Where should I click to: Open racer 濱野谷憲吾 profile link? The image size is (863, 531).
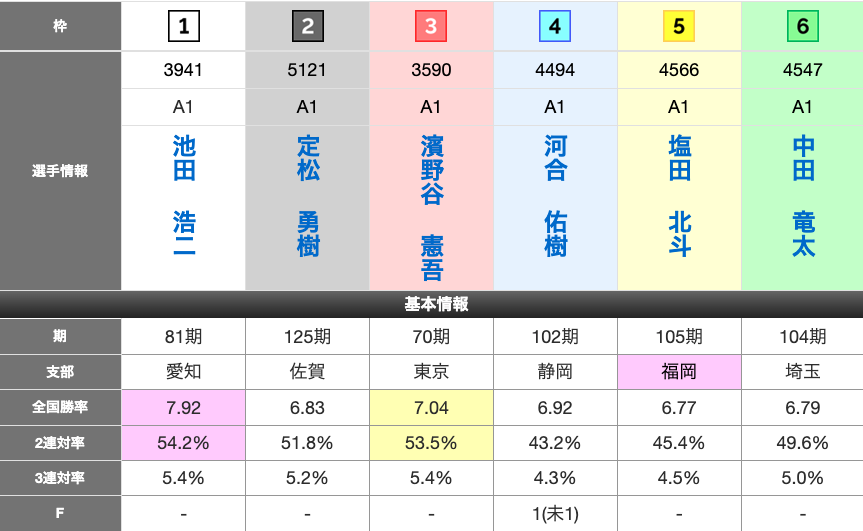[431, 208]
